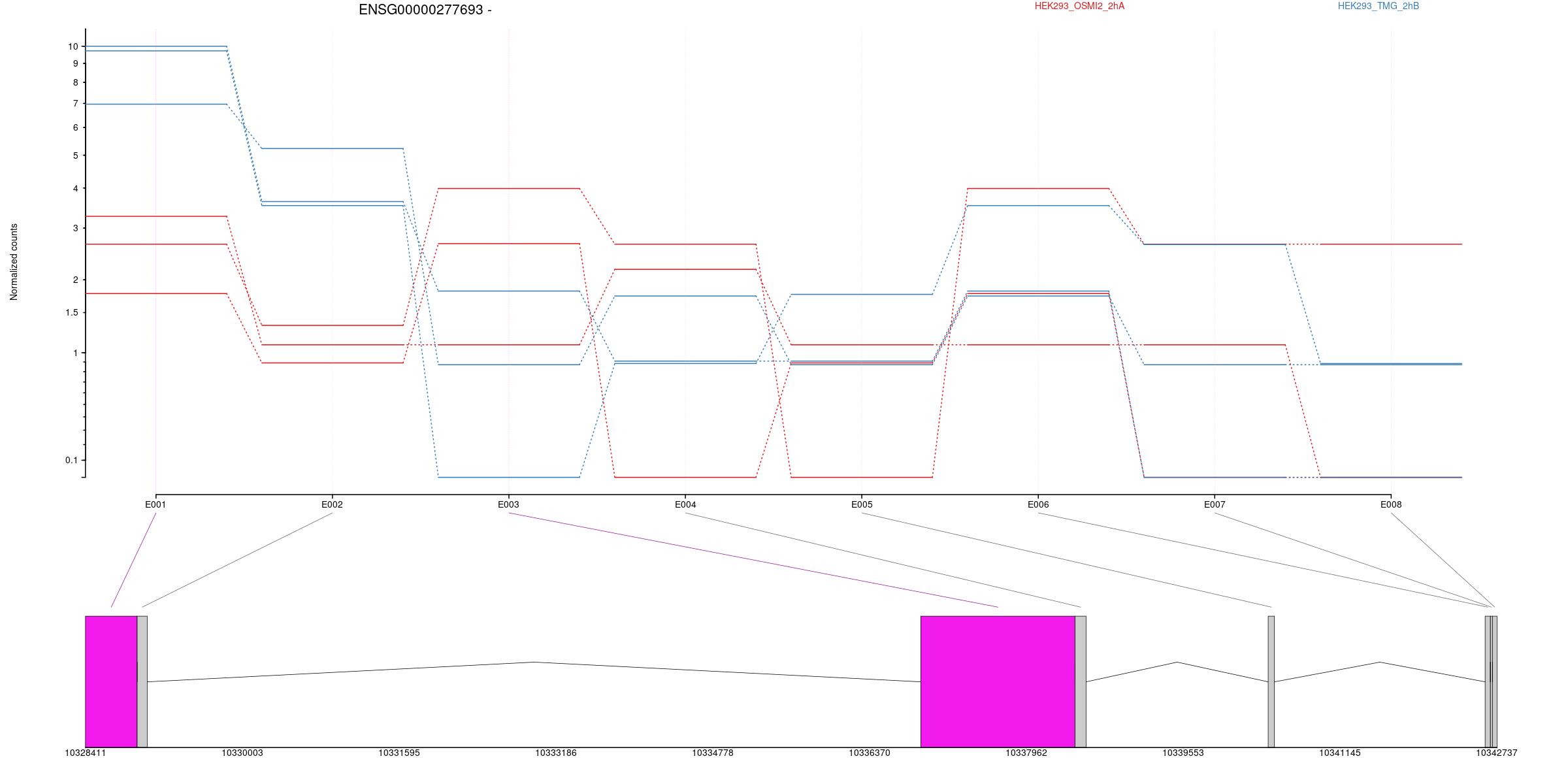Click the genomic coordinate 10342737
The width and height of the screenshot is (1568, 784).
tap(1497, 753)
